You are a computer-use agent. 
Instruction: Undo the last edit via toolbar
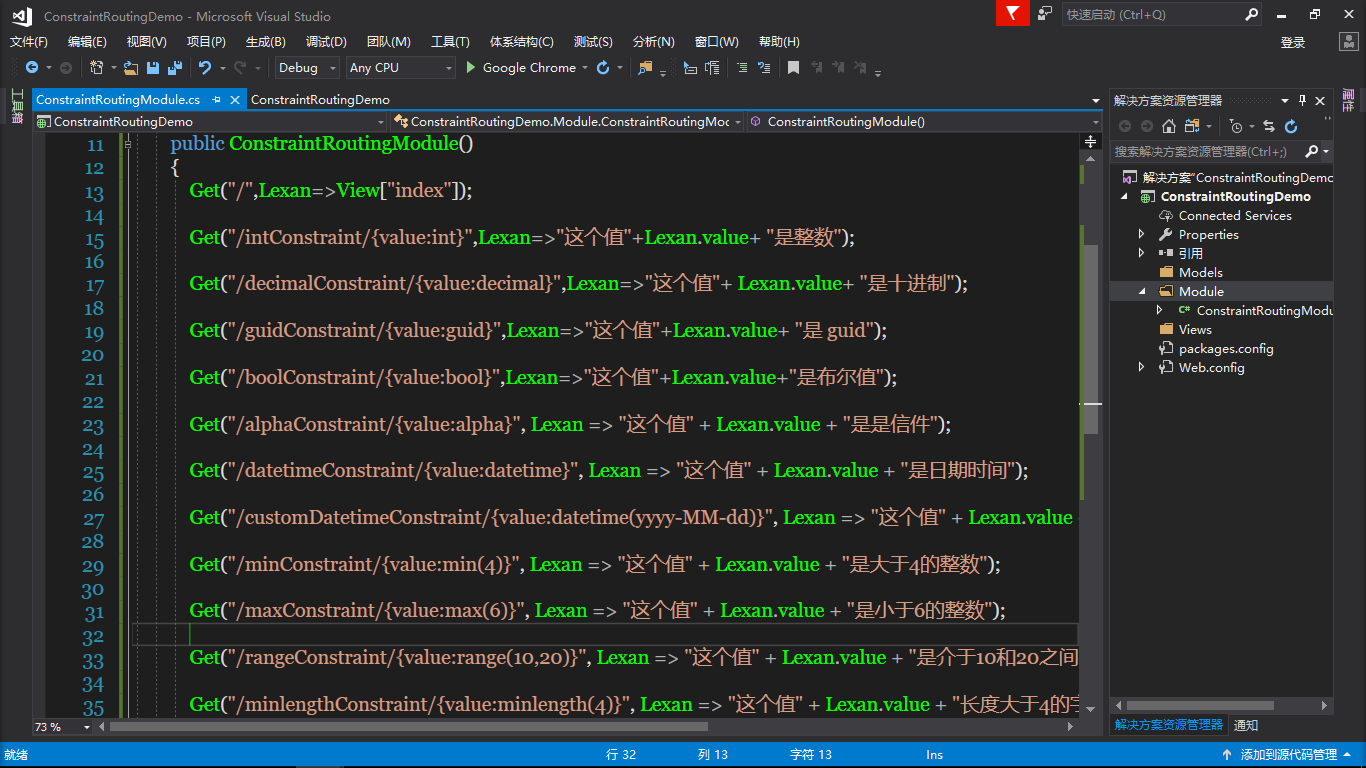click(x=205, y=68)
